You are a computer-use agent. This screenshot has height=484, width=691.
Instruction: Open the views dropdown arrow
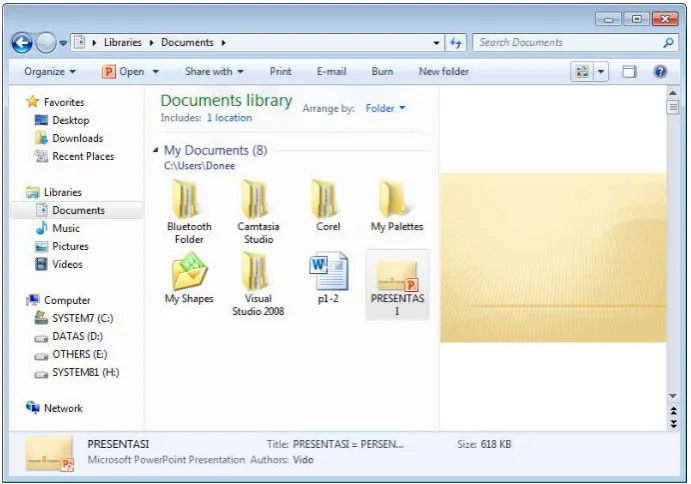pyautogui.click(x=601, y=71)
